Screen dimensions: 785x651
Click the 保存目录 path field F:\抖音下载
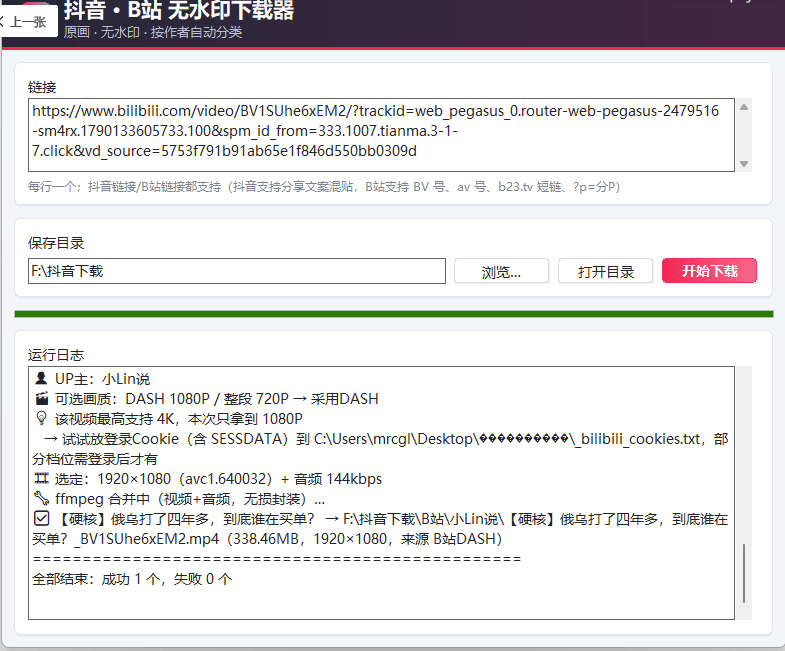click(x=237, y=271)
